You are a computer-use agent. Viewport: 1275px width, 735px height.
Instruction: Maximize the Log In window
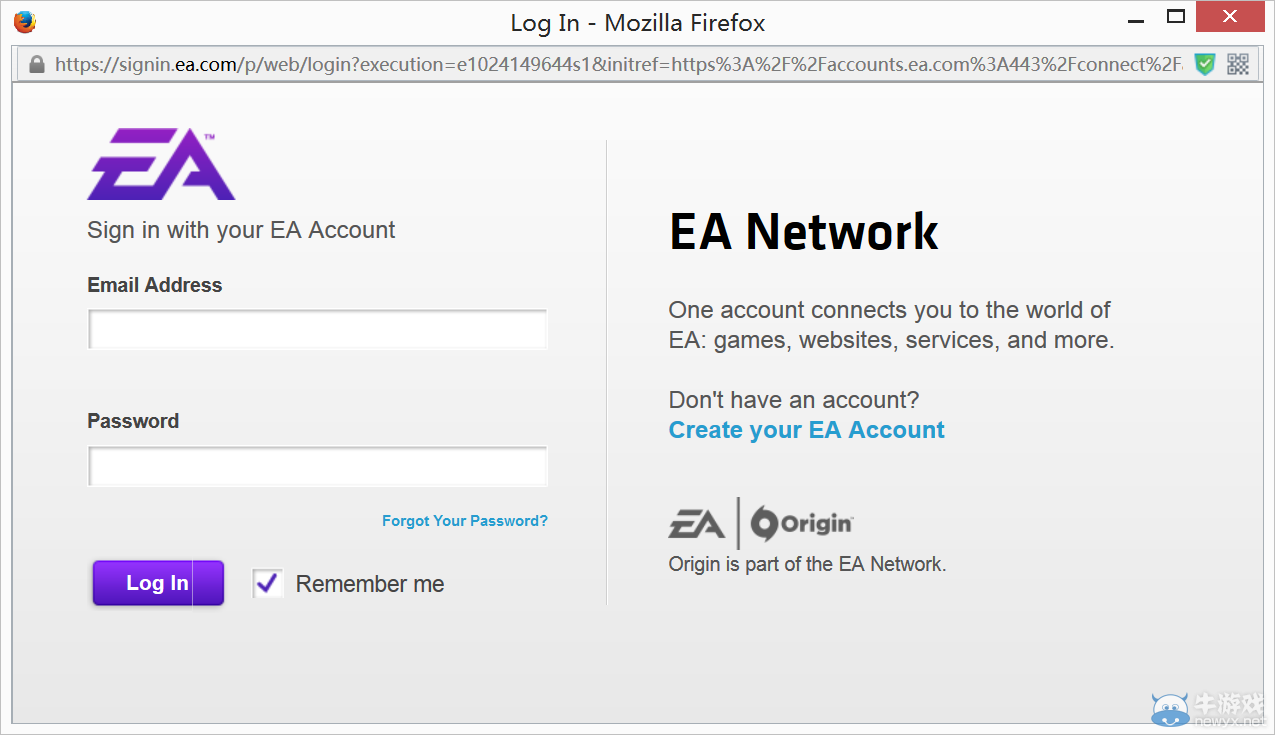pos(1176,17)
